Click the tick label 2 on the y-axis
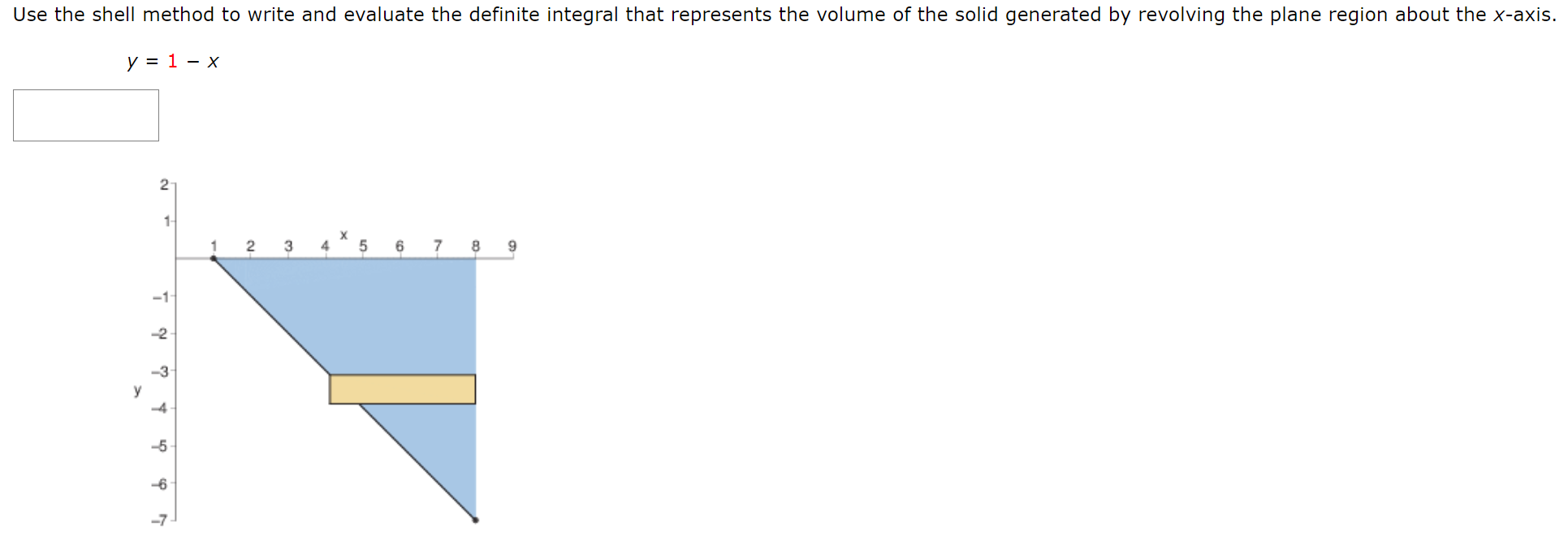The width and height of the screenshot is (1568, 551). [164, 184]
